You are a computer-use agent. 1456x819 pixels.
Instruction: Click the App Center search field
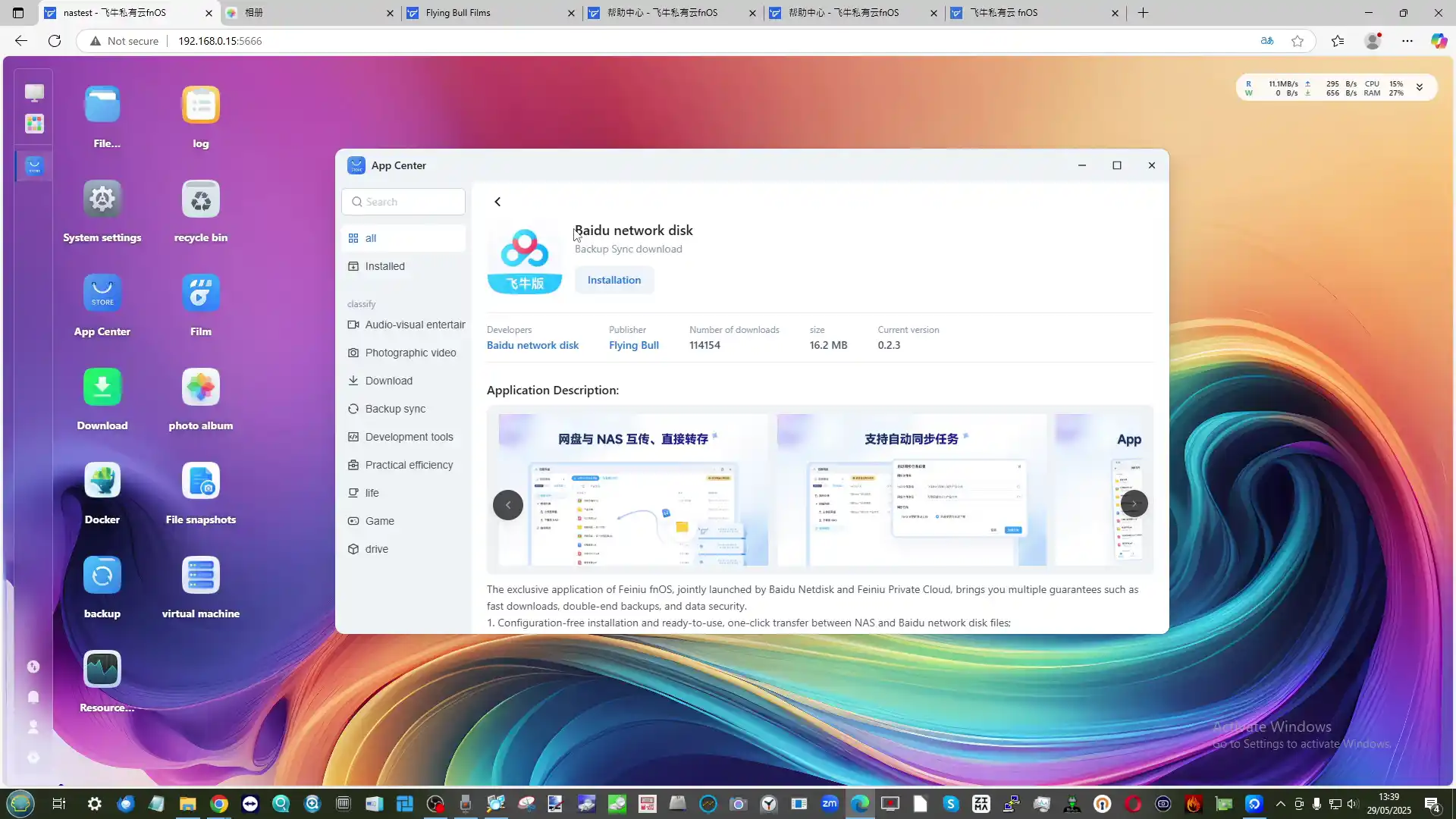coord(403,202)
